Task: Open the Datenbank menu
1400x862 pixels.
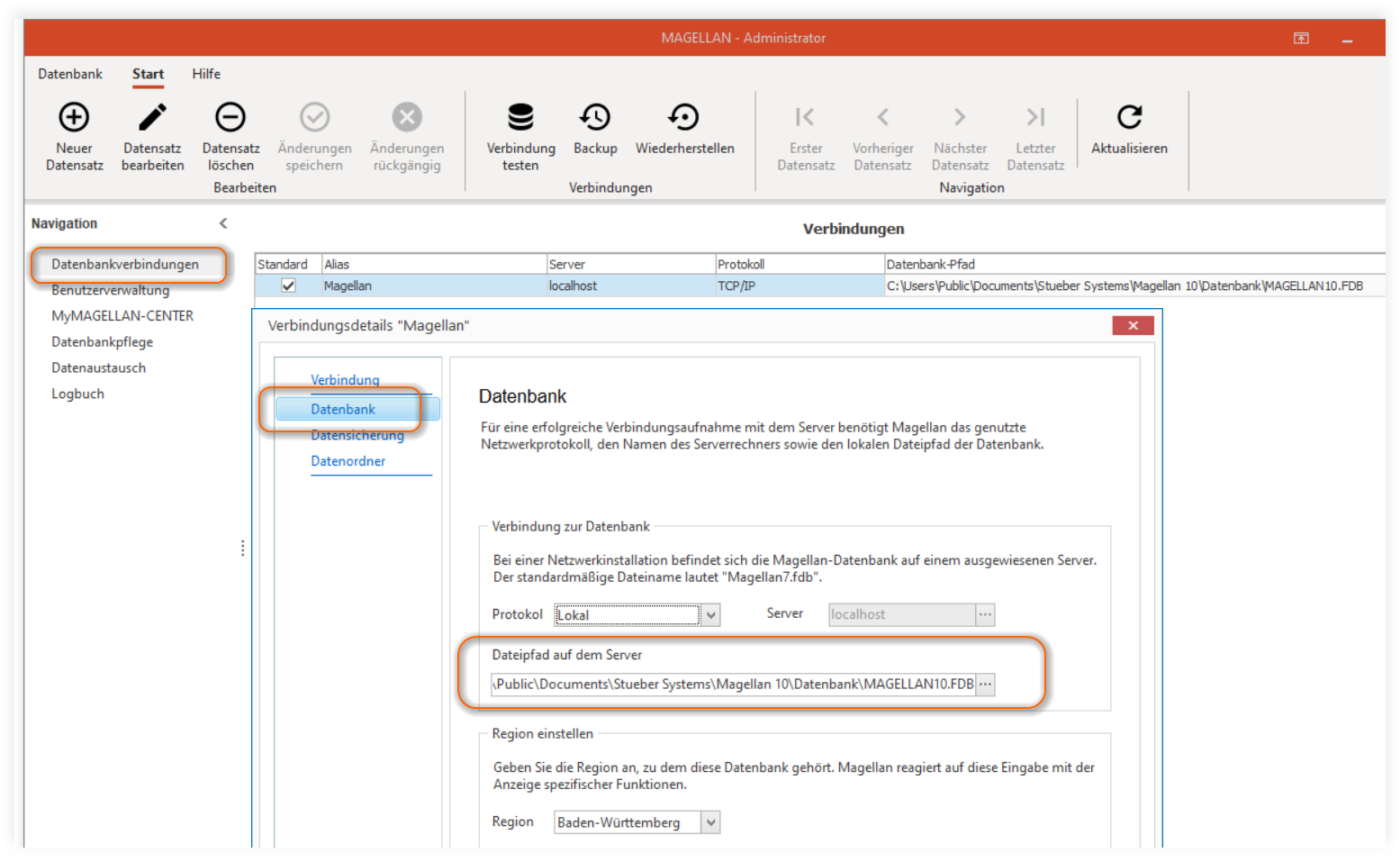Action: point(70,74)
